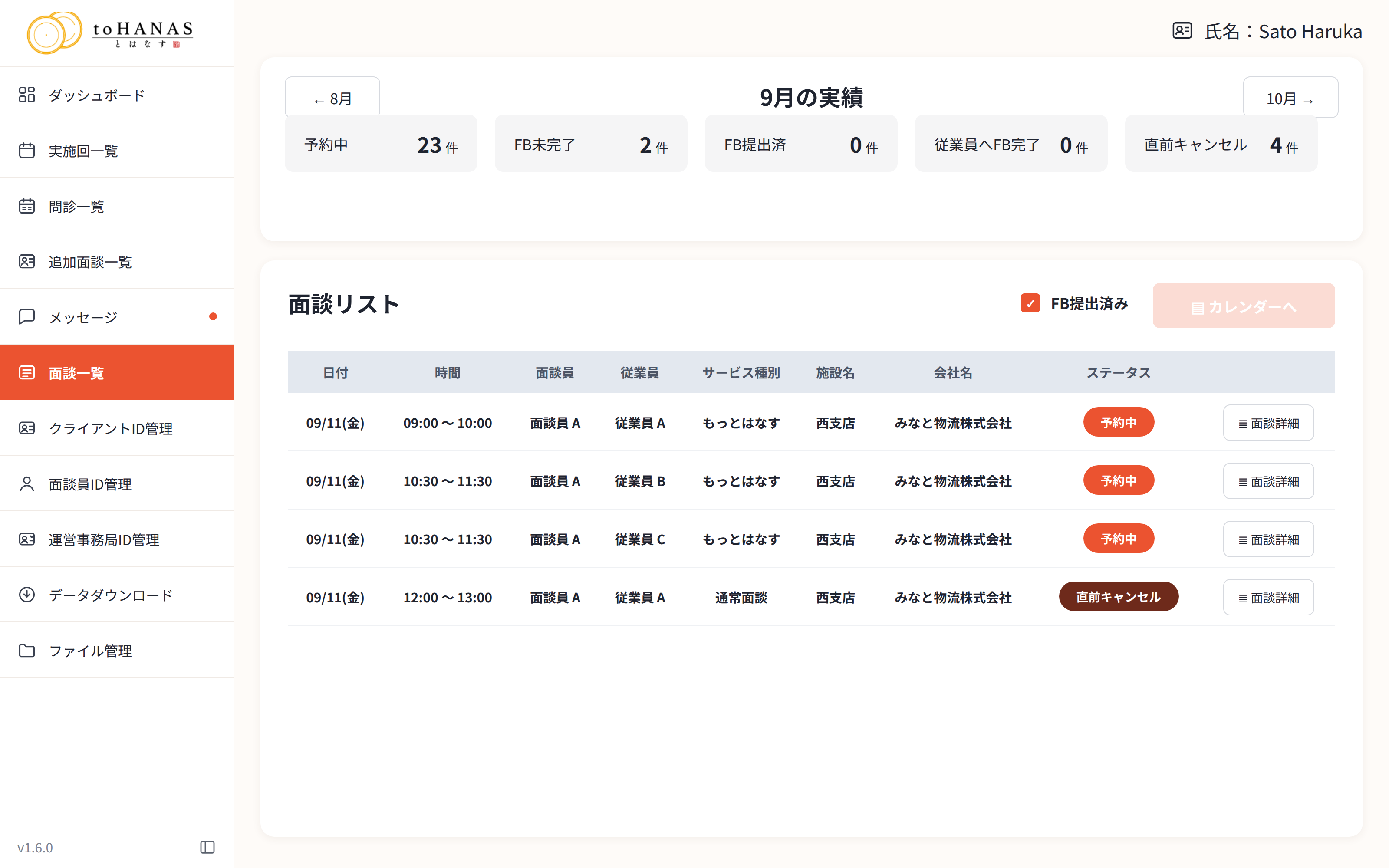Click the 直前キャンセル status badge
Viewport: 1389px width, 868px height.
[x=1118, y=596]
